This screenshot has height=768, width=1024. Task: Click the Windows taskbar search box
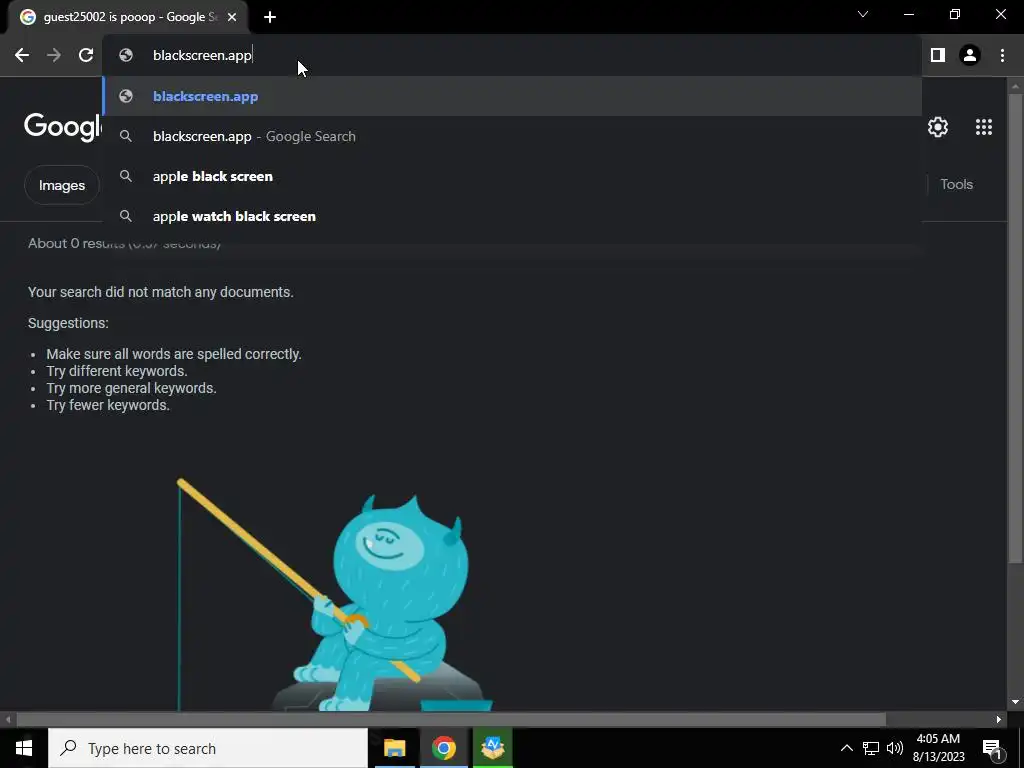(x=208, y=748)
